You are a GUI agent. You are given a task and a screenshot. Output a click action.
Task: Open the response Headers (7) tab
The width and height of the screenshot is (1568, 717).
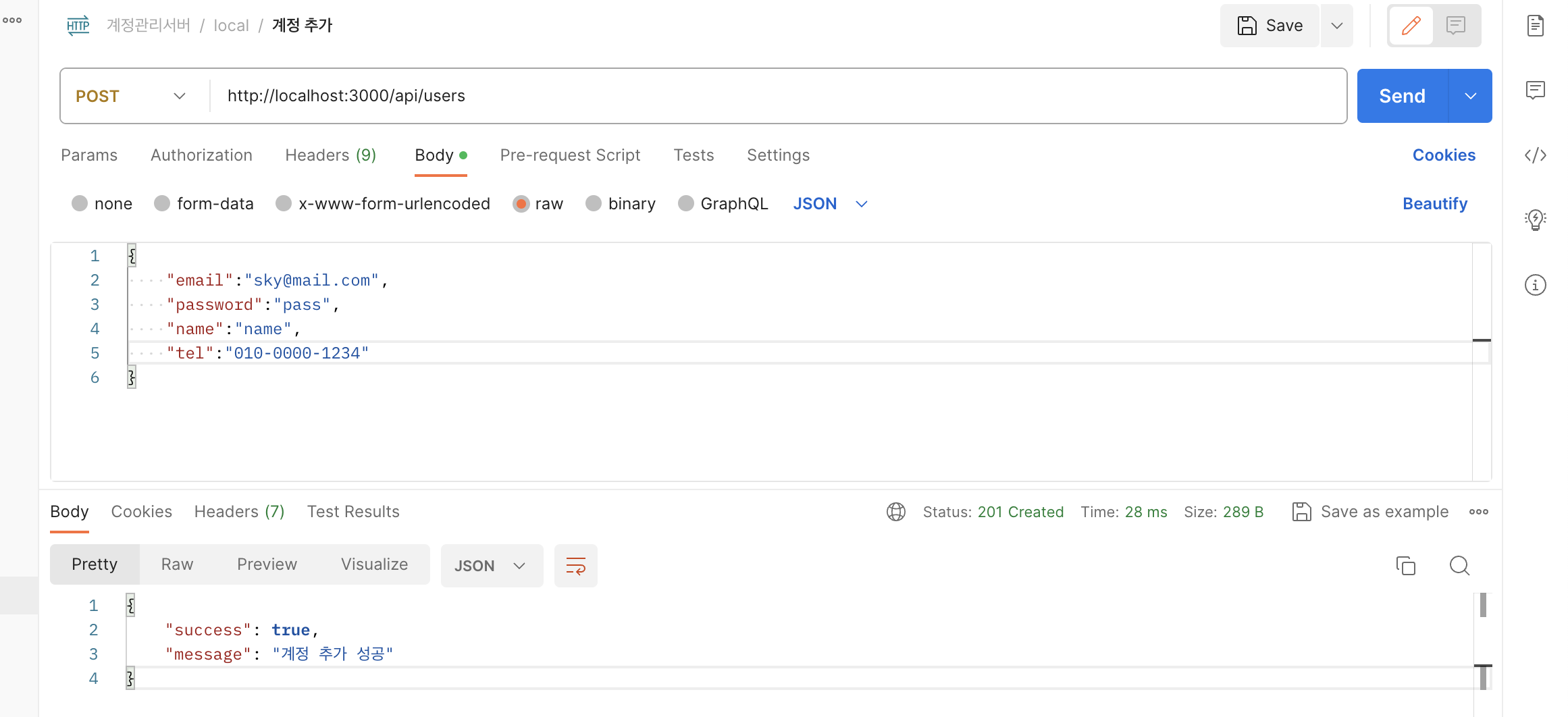tap(240, 512)
